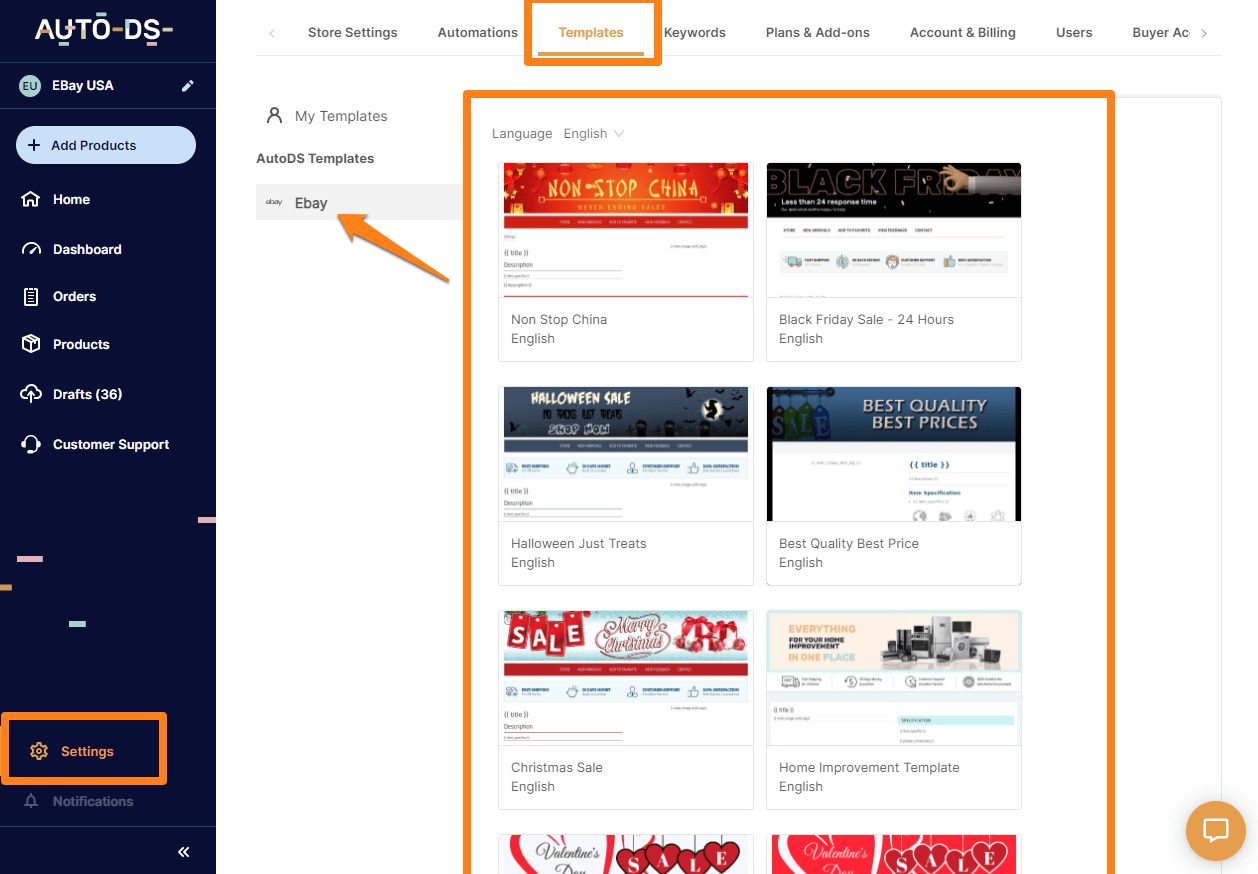The image size is (1258, 874).
Task: Open the Notifications bell icon
Action: 31,801
